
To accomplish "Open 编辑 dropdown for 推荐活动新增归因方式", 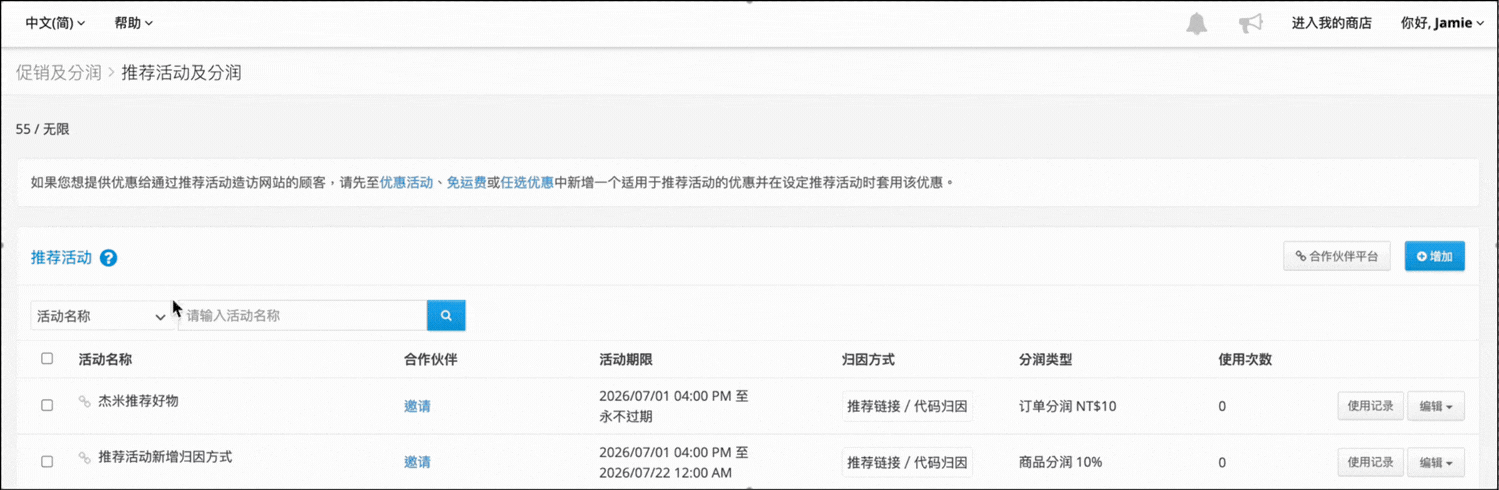I will coord(1436,462).
